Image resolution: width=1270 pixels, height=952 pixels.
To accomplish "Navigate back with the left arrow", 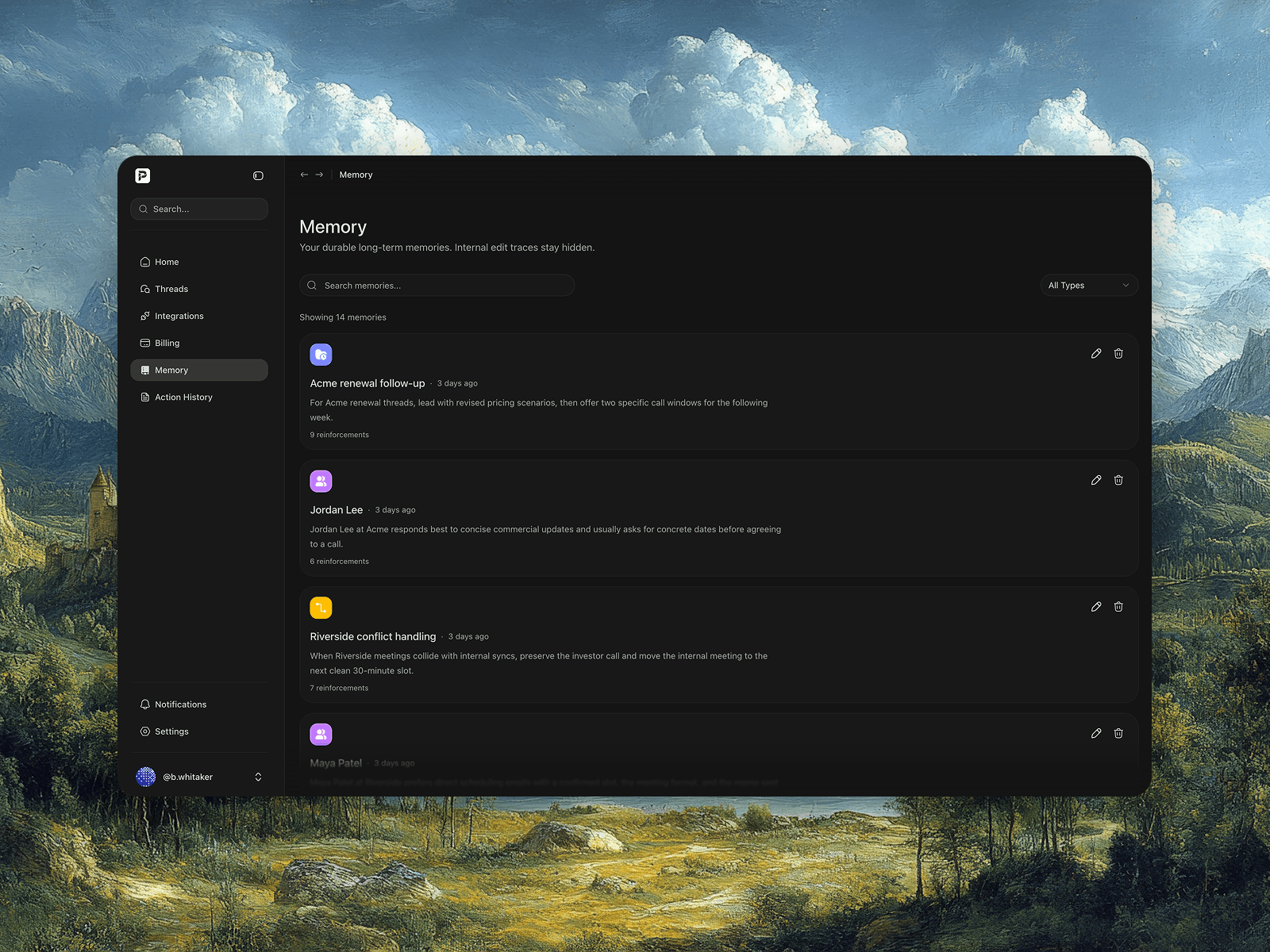I will click(304, 175).
